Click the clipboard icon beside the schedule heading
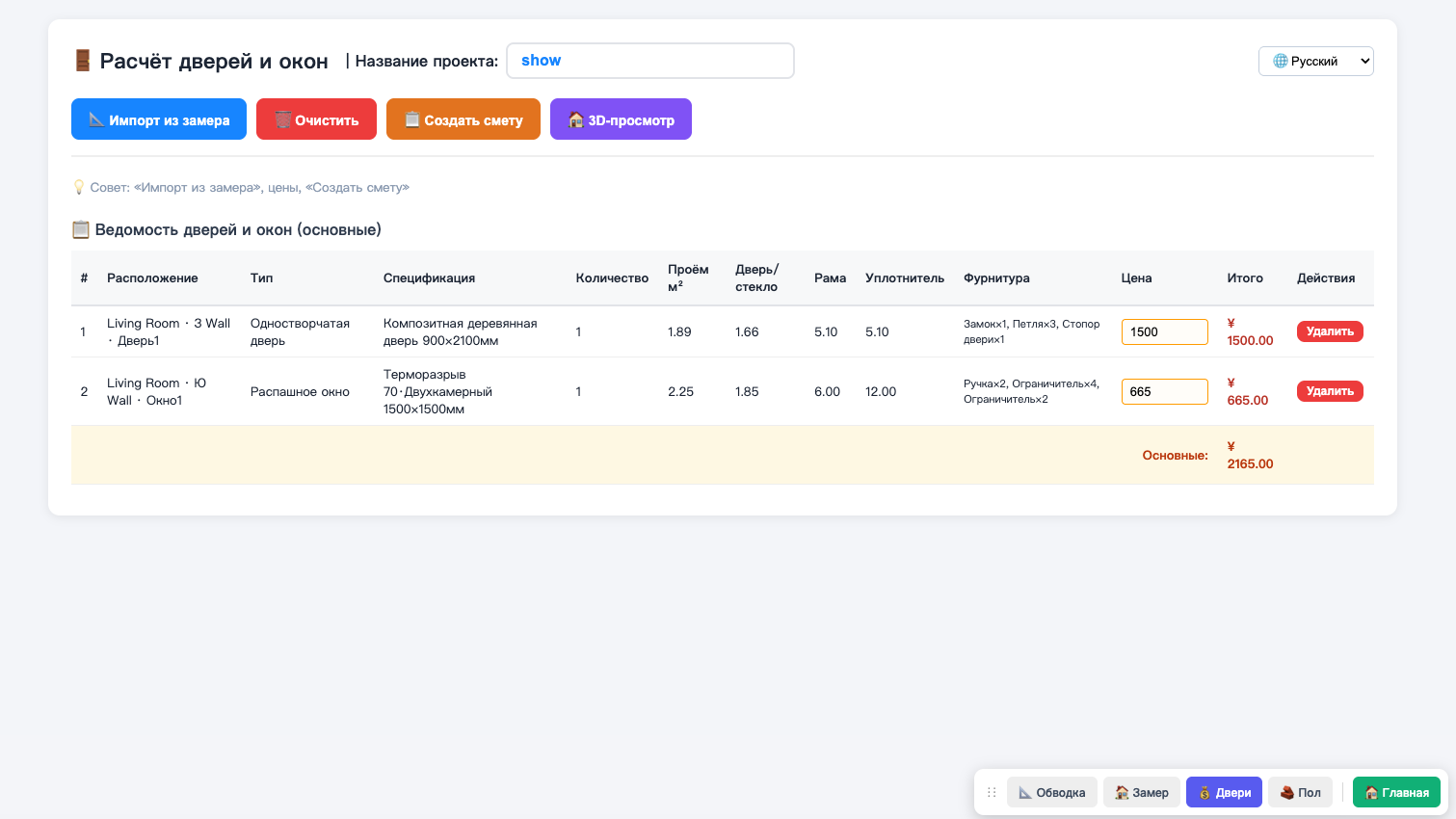 coord(81,229)
